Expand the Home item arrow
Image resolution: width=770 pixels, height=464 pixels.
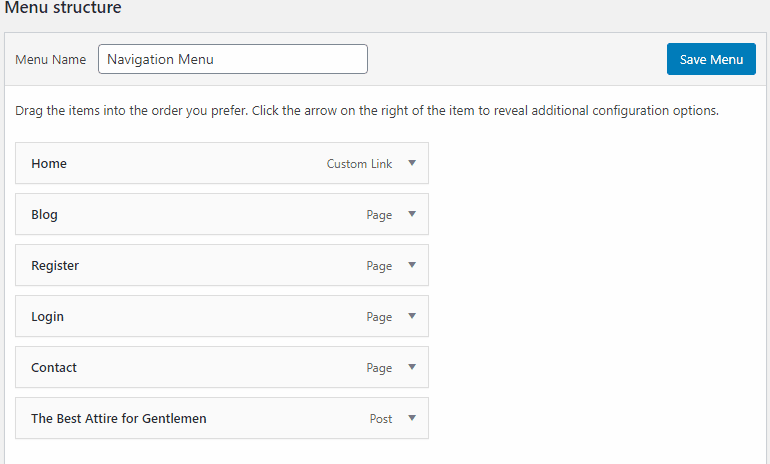(412, 163)
